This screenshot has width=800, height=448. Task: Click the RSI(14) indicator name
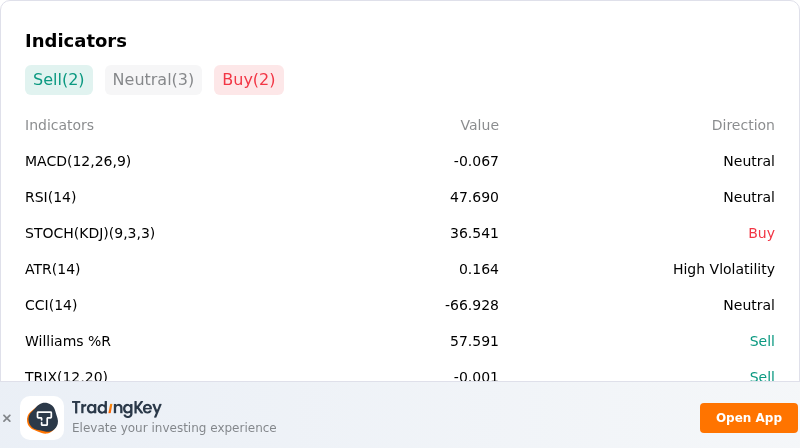tap(51, 197)
